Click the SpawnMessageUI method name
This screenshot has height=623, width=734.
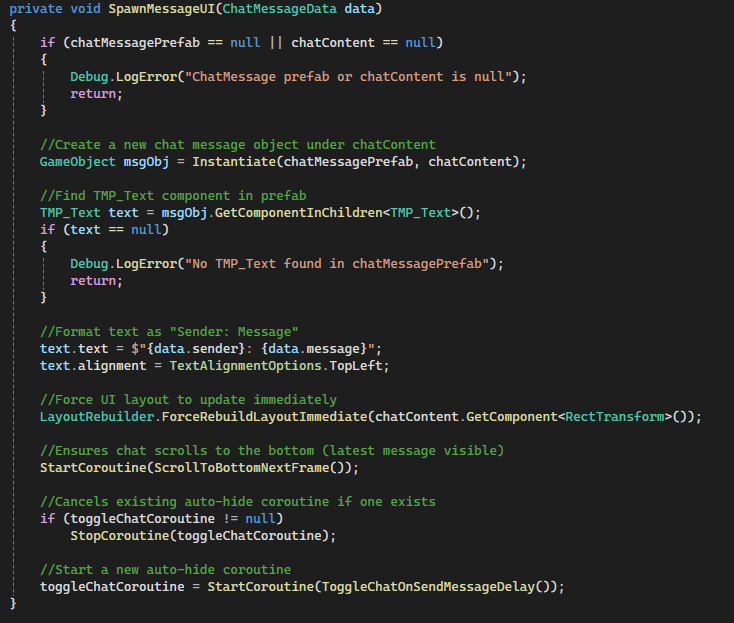tap(164, 9)
